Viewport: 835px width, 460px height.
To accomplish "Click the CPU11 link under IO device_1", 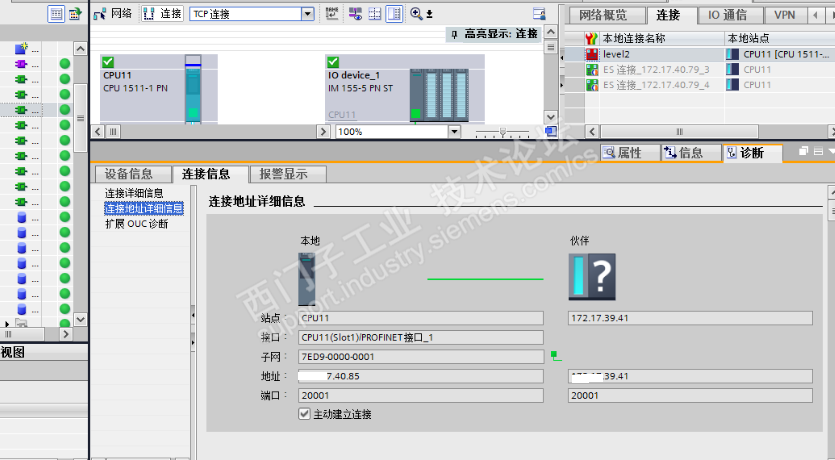I will 342,114.
